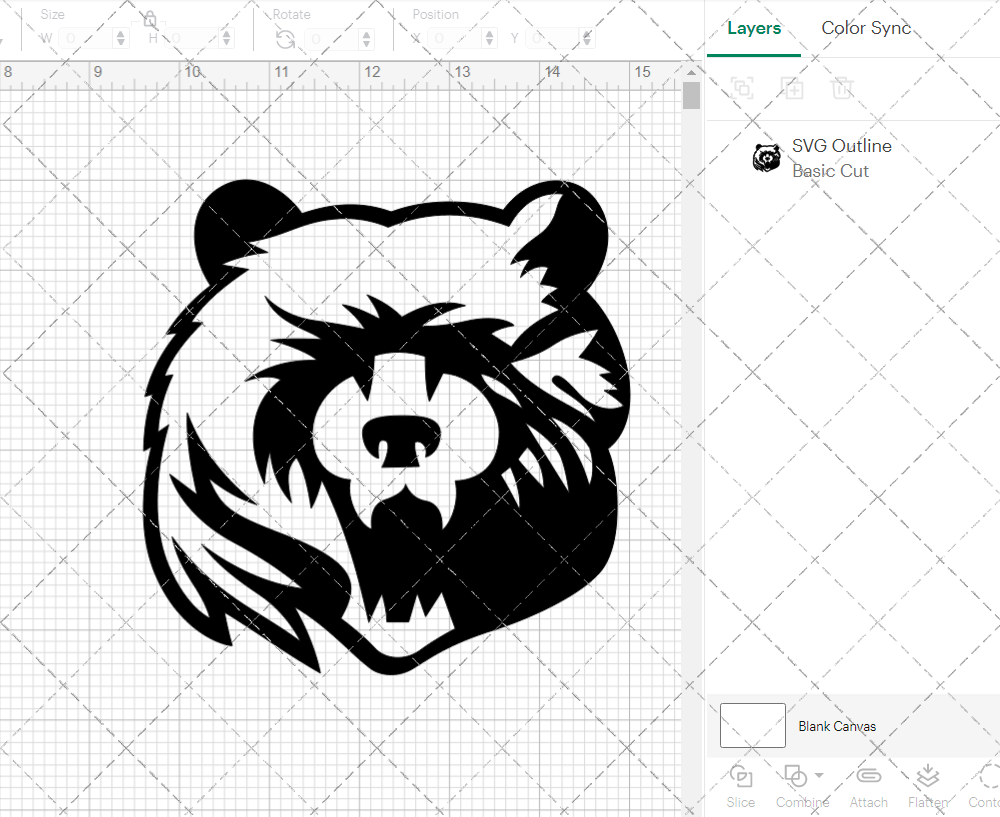The width and height of the screenshot is (1000, 817).
Task: Decrease the rotation angle with its stepper
Action: point(365,42)
